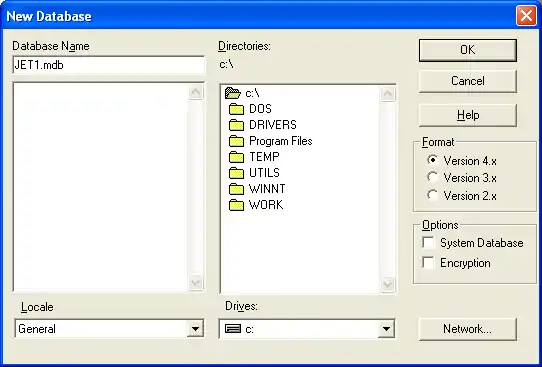
Task: Click the Database Name input field
Action: pyautogui.click(x=109, y=65)
